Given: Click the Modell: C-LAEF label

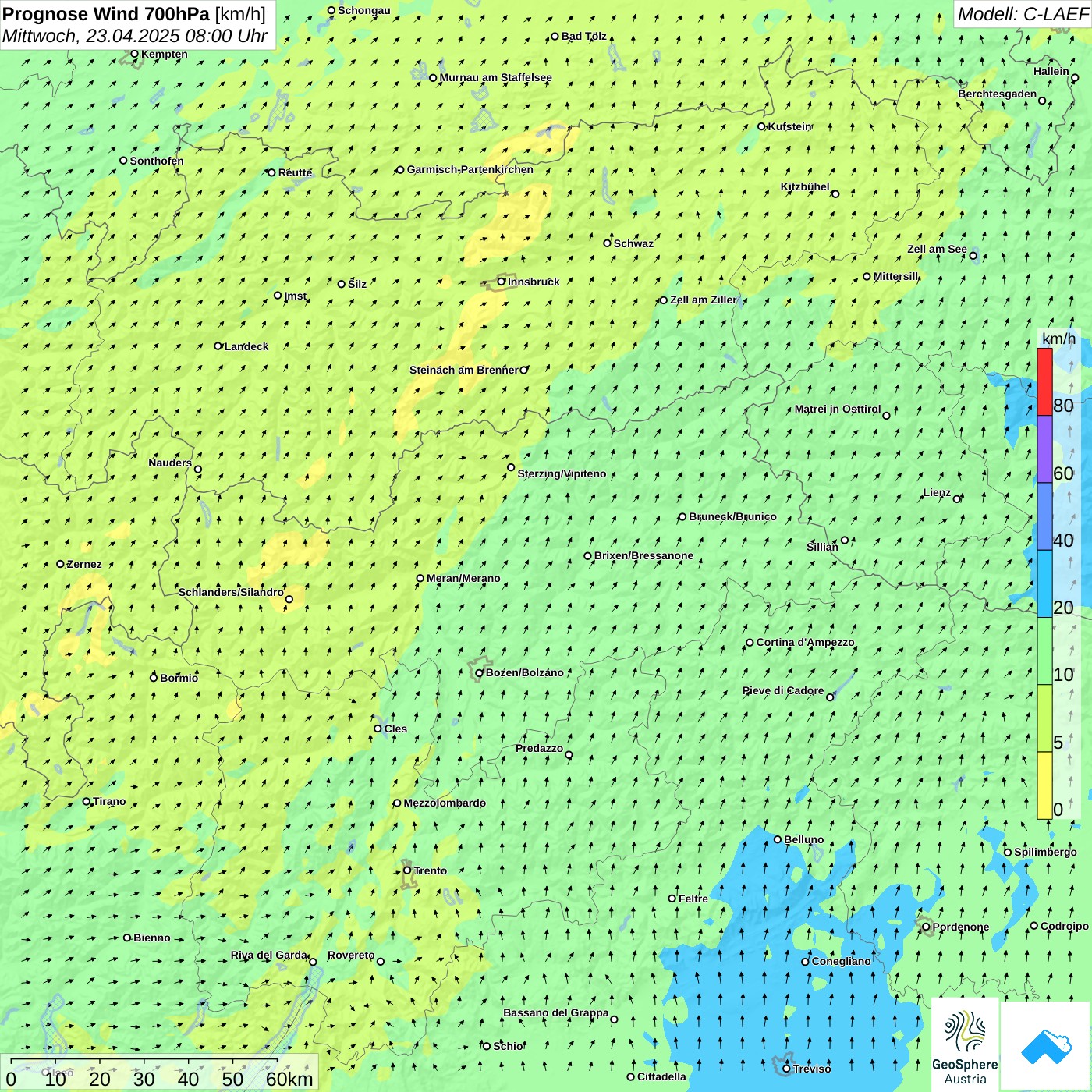Looking at the screenshot, I should pos(1023,14).
